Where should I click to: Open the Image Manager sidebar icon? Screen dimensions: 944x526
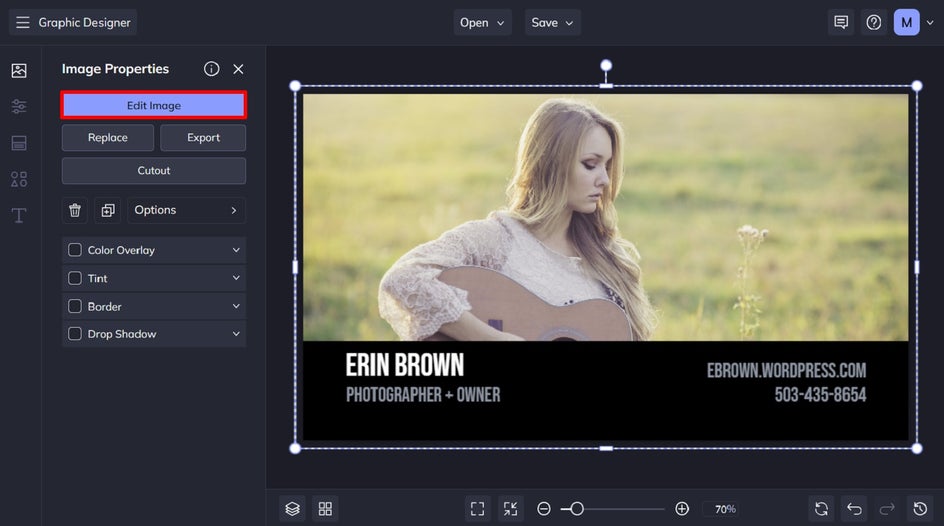(x=19, y=70)
